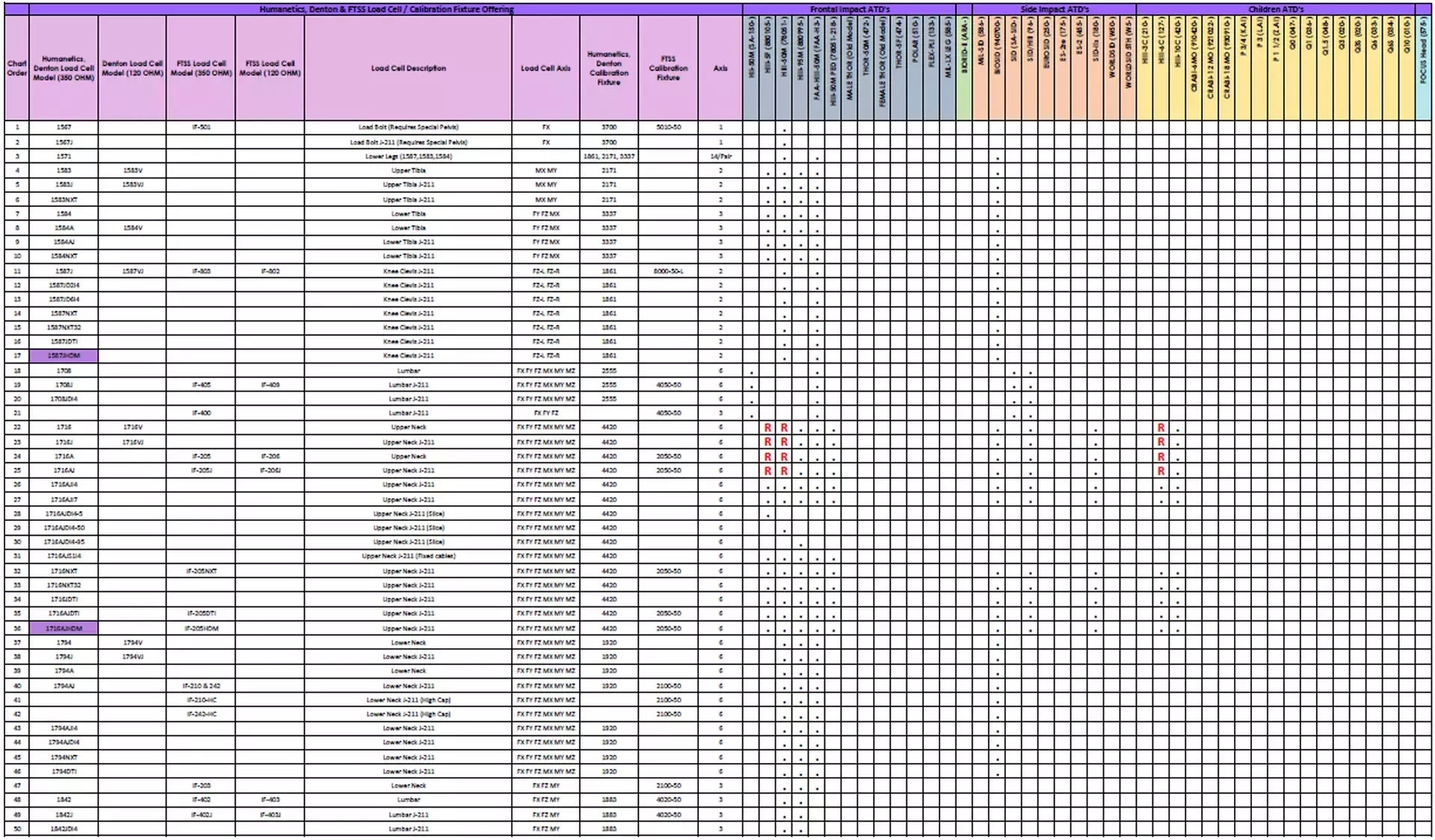Viewport: 1435px width, 840px height.
Task: Click the 'FX FY FZ' axis cell in row 21
Action: (546, 413)
